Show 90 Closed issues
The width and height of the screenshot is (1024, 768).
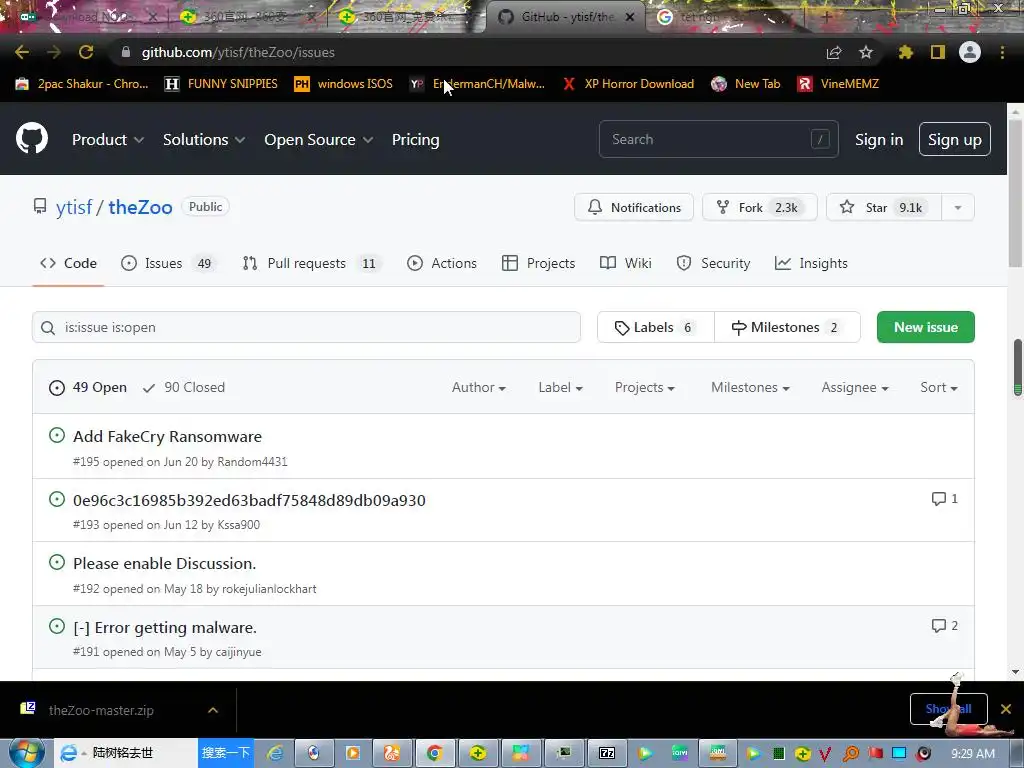click(184, 387)
